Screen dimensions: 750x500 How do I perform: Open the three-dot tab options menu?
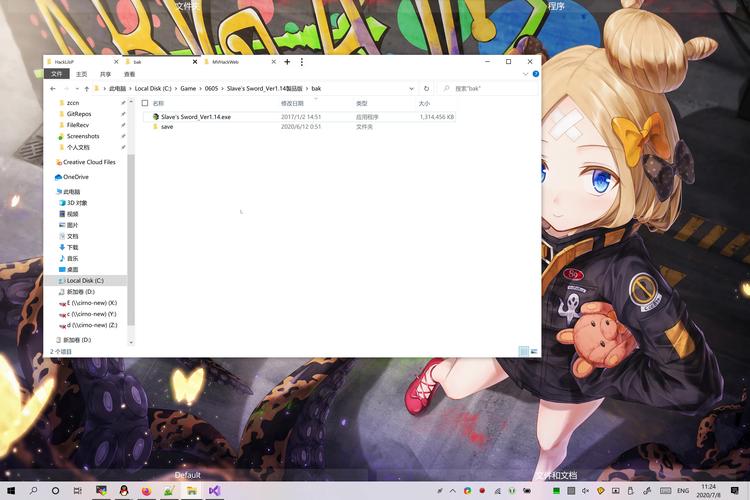pos(302,62)
